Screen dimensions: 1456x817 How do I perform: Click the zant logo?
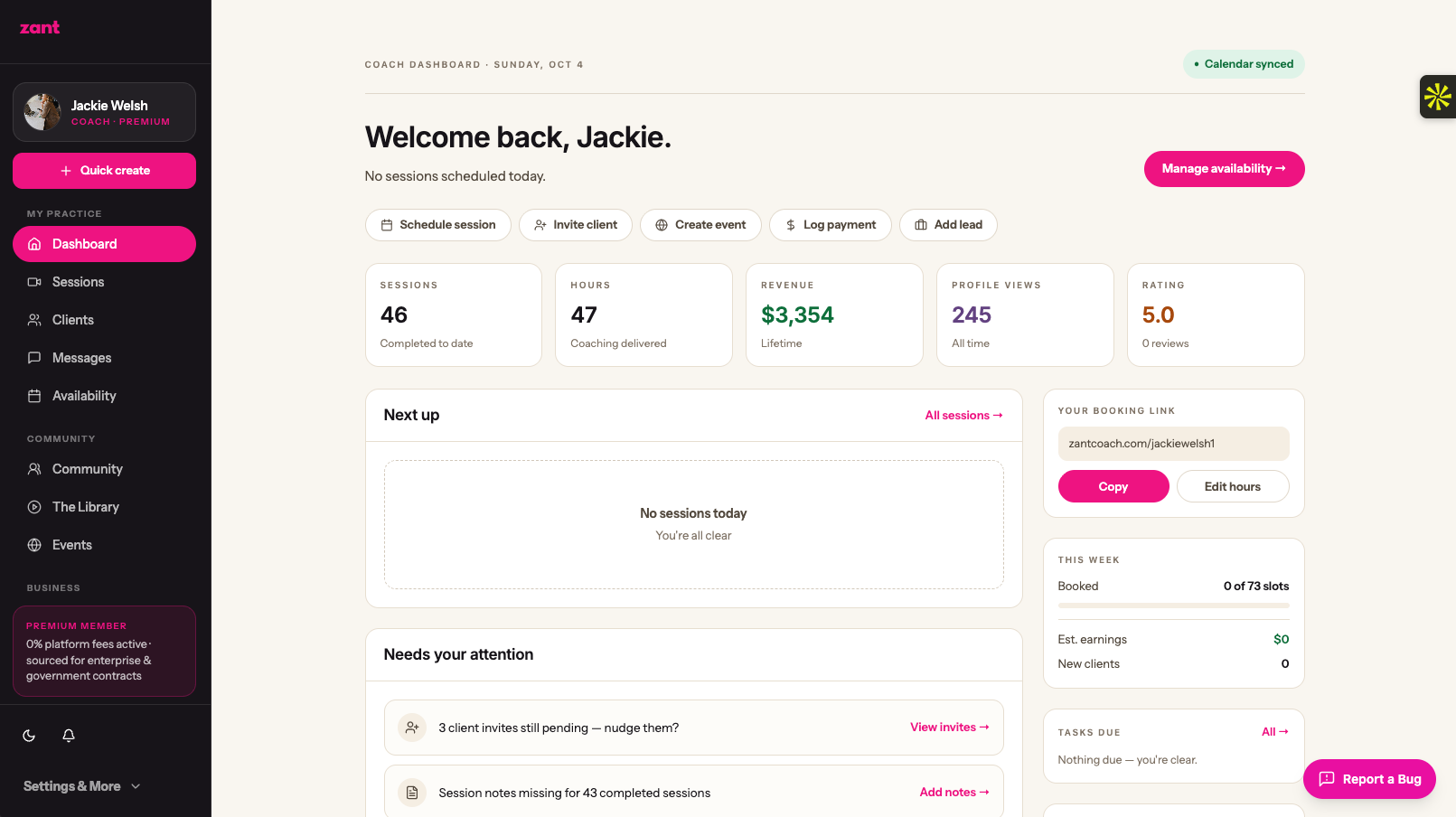pyautogui.click(x=40, y=28)
